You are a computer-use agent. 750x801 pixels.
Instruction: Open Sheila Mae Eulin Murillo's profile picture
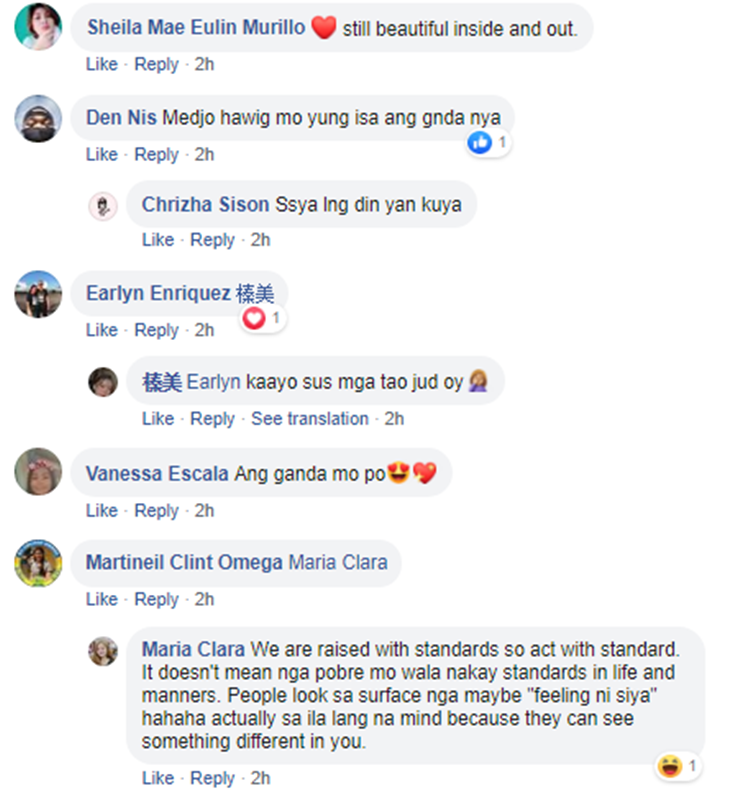pyautogui.click(x=38, y=27)
